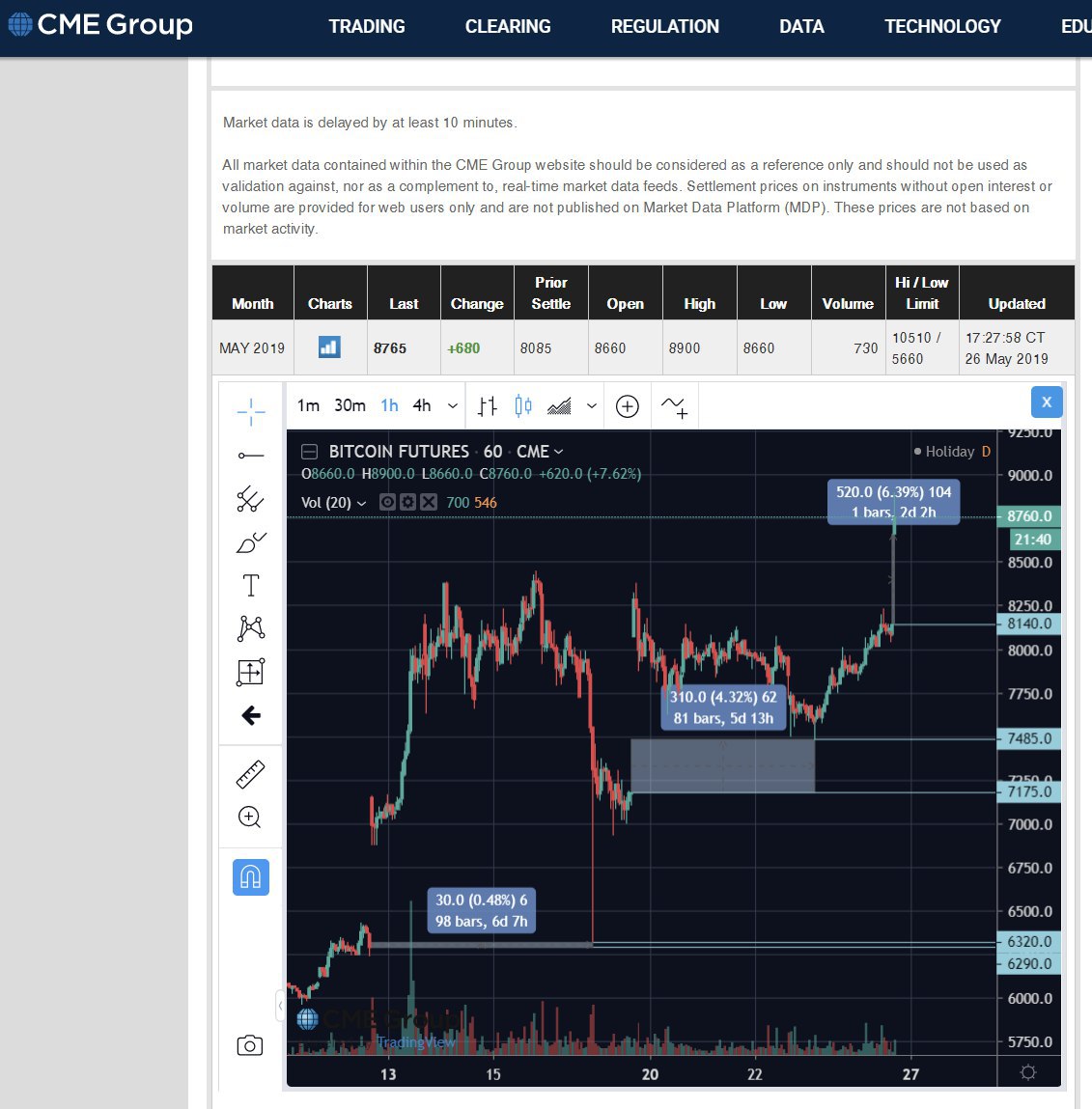Click the TradingView watermark link
Screen dimensions: 1092x1109
(415, 1041)
